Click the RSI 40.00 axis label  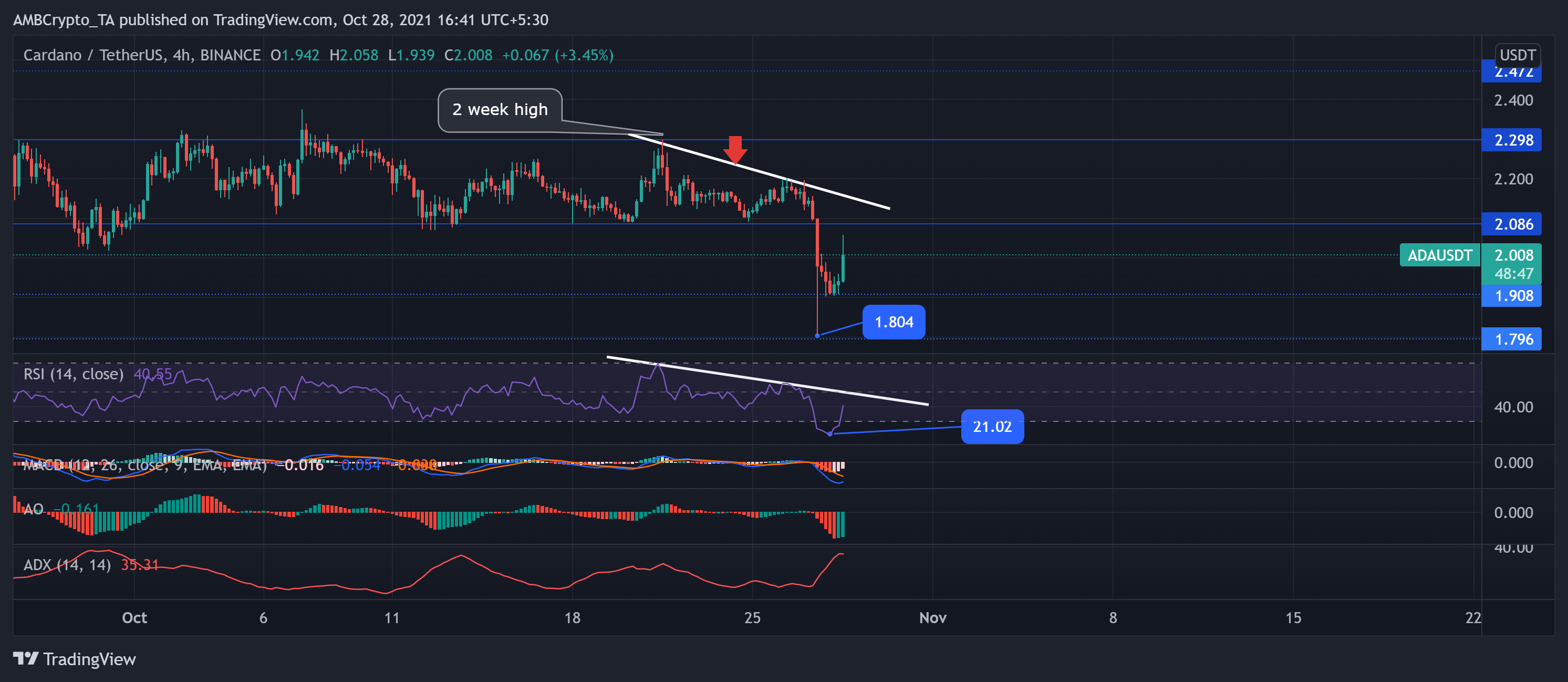click(1513, 407)
